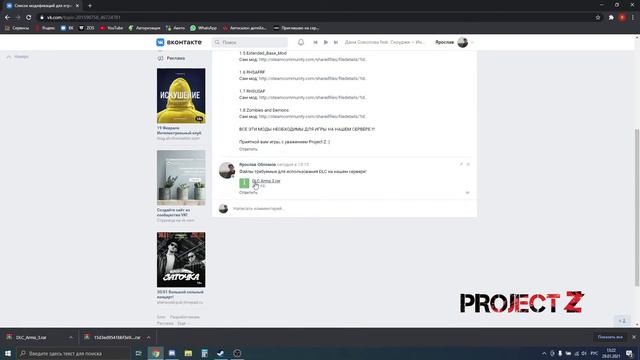
Task: Open the Ярослав profile menu
Action: click(x=454, y=42)
